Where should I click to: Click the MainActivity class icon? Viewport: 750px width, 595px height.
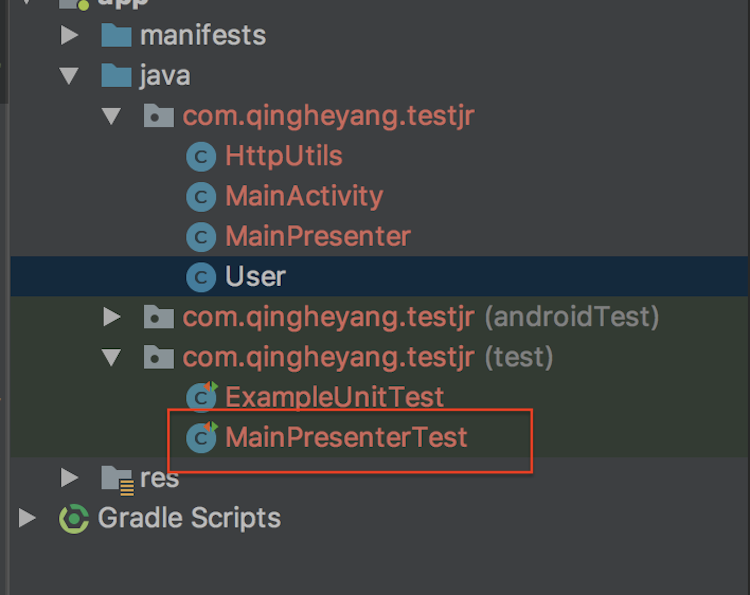[x=201, y=197]
